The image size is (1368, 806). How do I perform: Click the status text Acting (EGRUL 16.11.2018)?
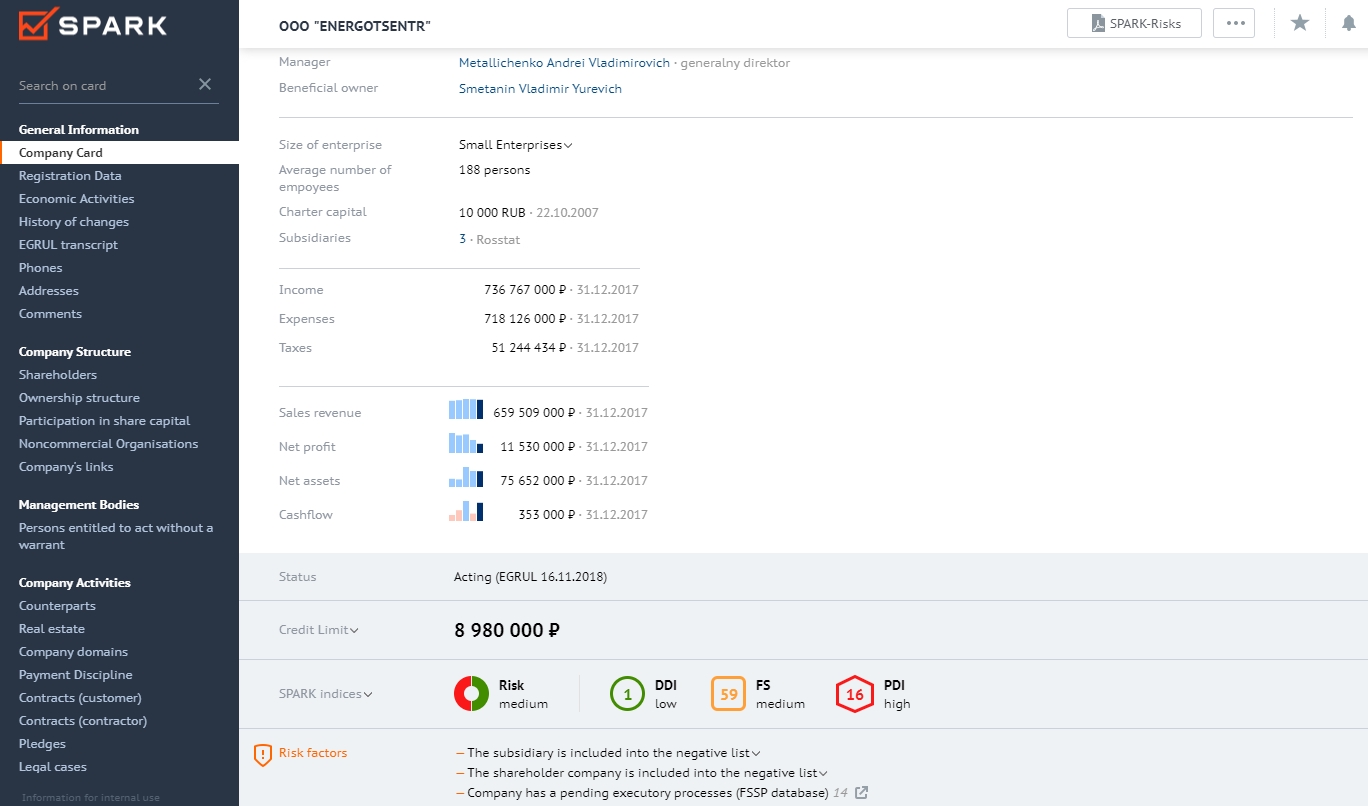pyautogui.click(x=530, y=577)
